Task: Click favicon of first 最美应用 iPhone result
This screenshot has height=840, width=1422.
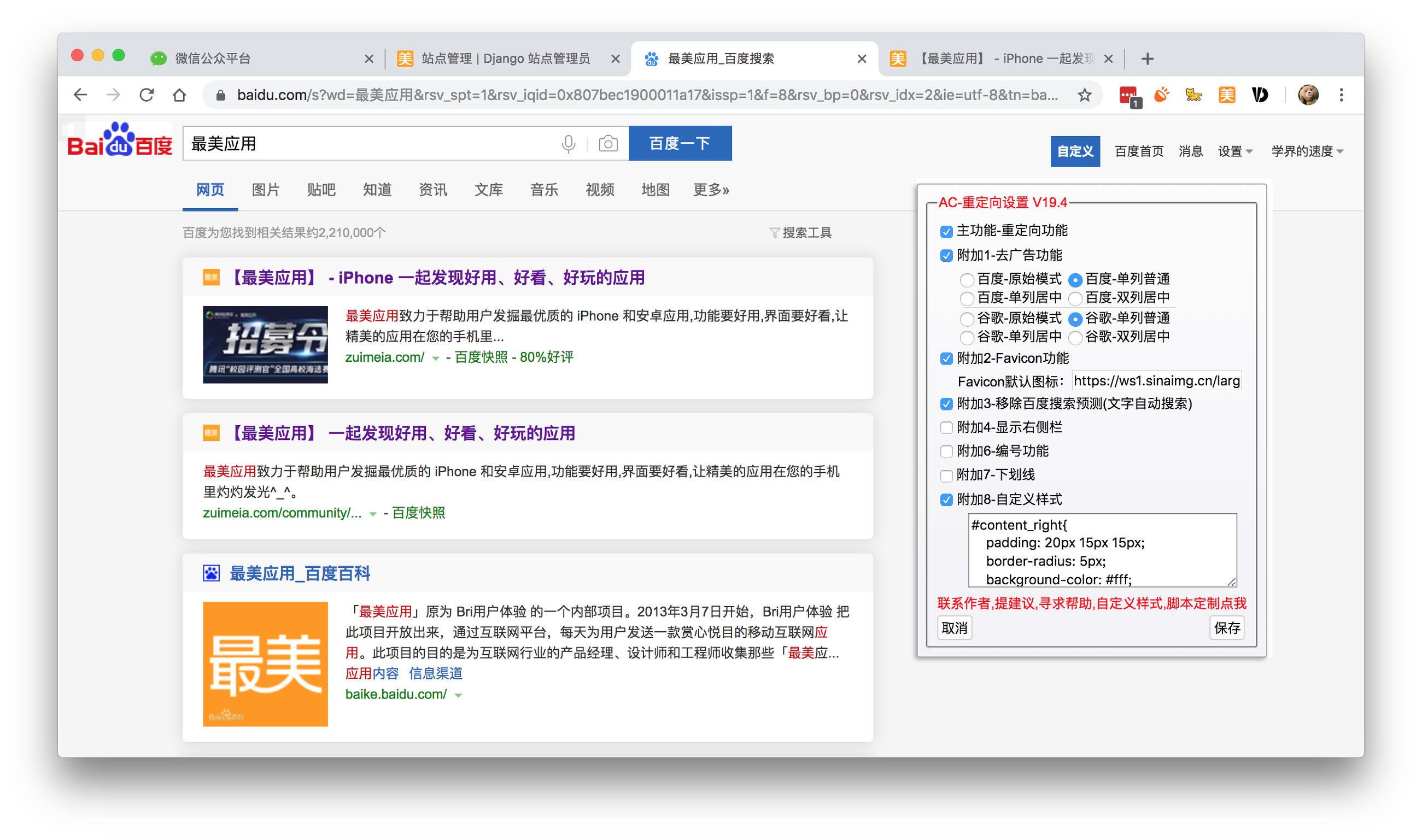Action: click(211, 278)
